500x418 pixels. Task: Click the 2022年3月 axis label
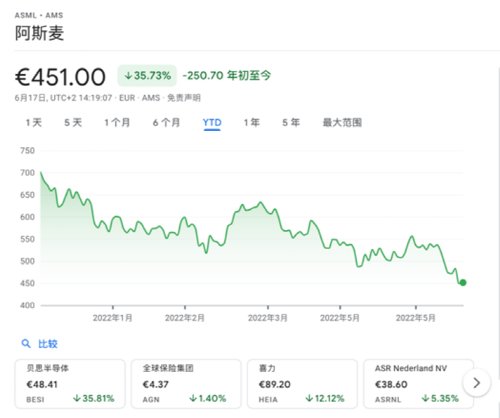point(268,318)
